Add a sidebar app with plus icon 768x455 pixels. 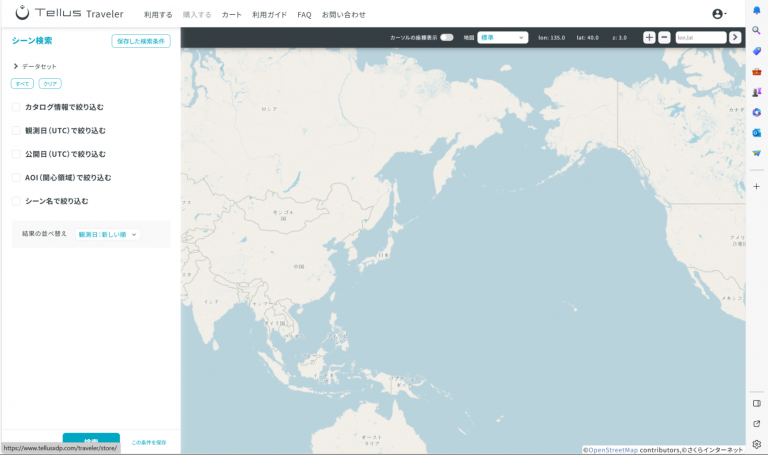(757, 187)
